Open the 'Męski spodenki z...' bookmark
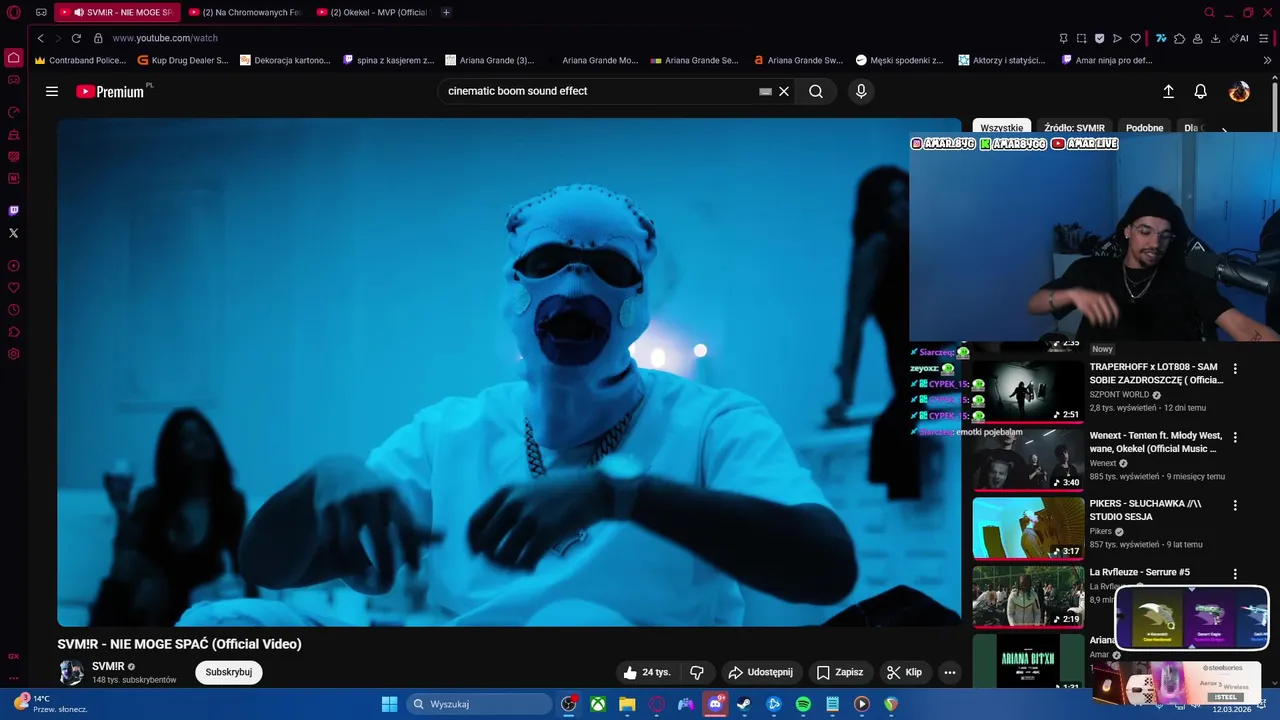Screen dimensions: 1280x720 (x=899, y=60)
